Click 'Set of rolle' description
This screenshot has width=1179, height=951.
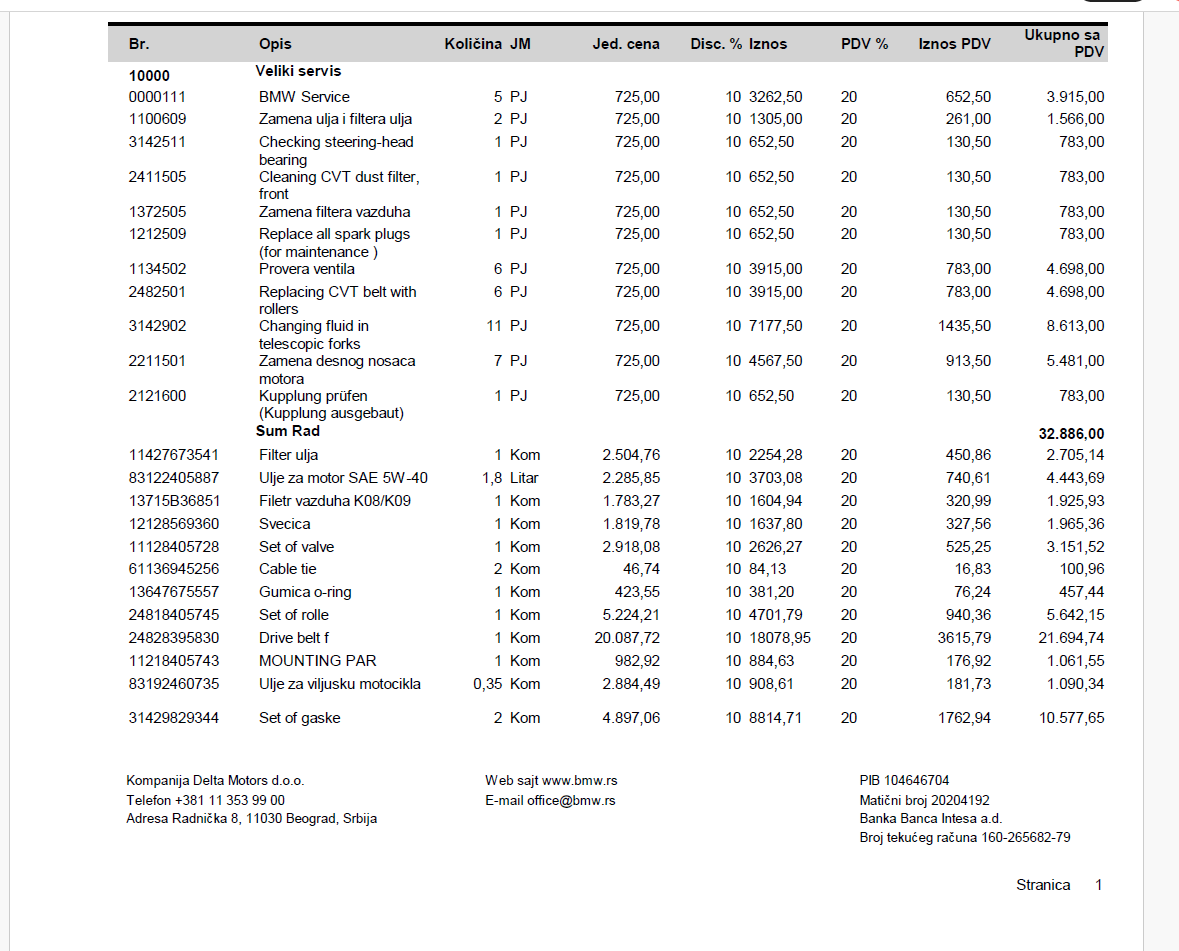pos(294,615)
